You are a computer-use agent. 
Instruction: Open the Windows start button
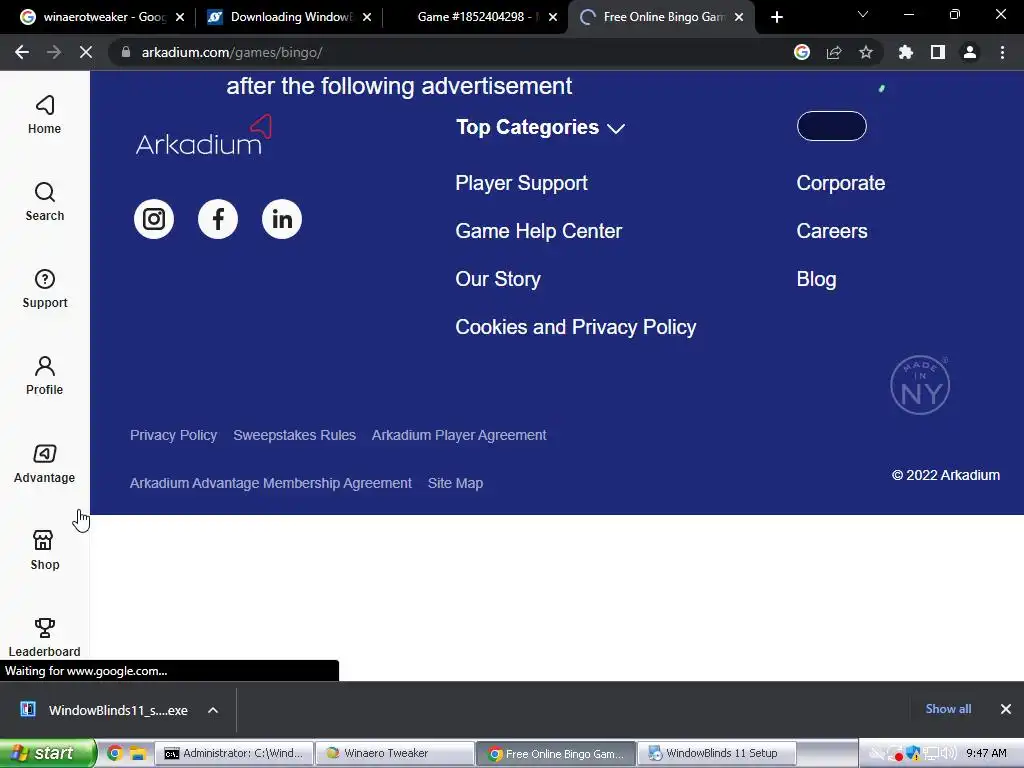(x=48, y=754)
